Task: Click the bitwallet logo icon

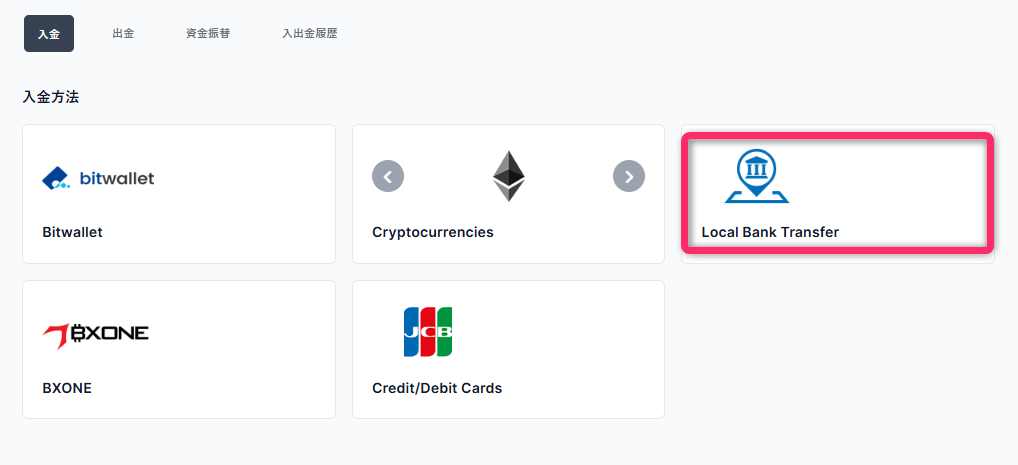Action: [98, 178]
